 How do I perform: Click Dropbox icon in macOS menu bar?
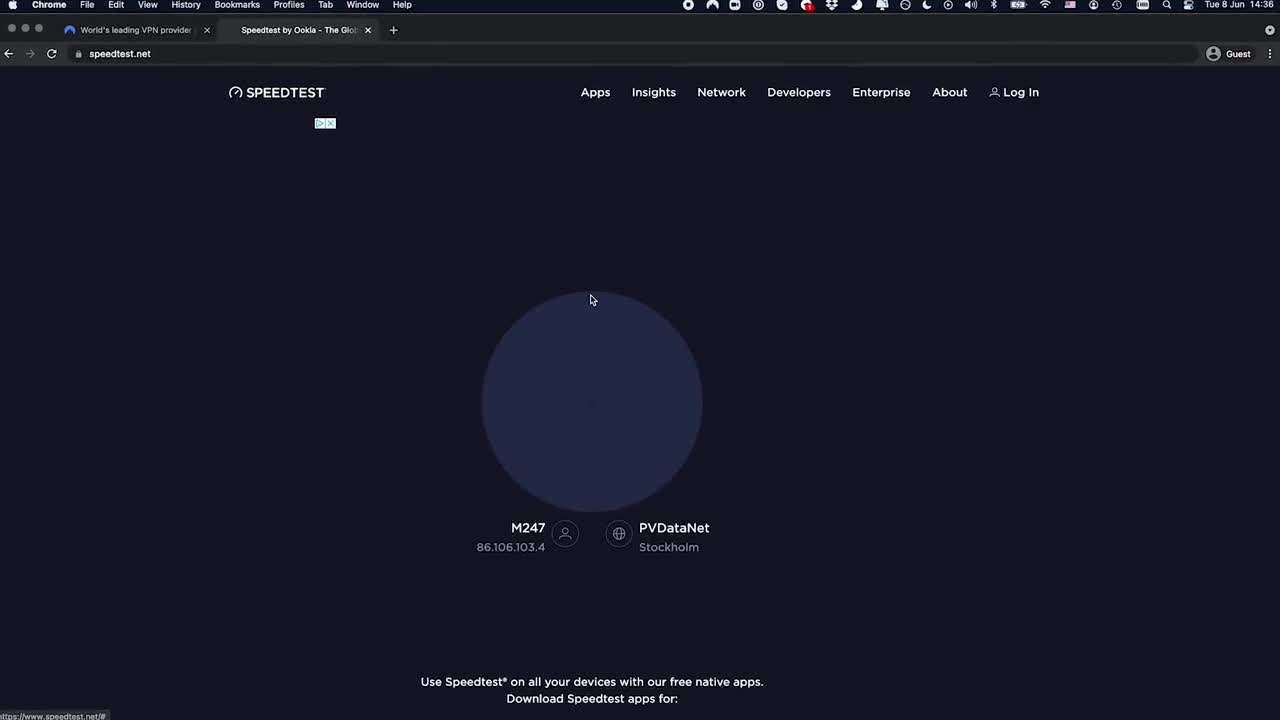(x=831, y=5)
